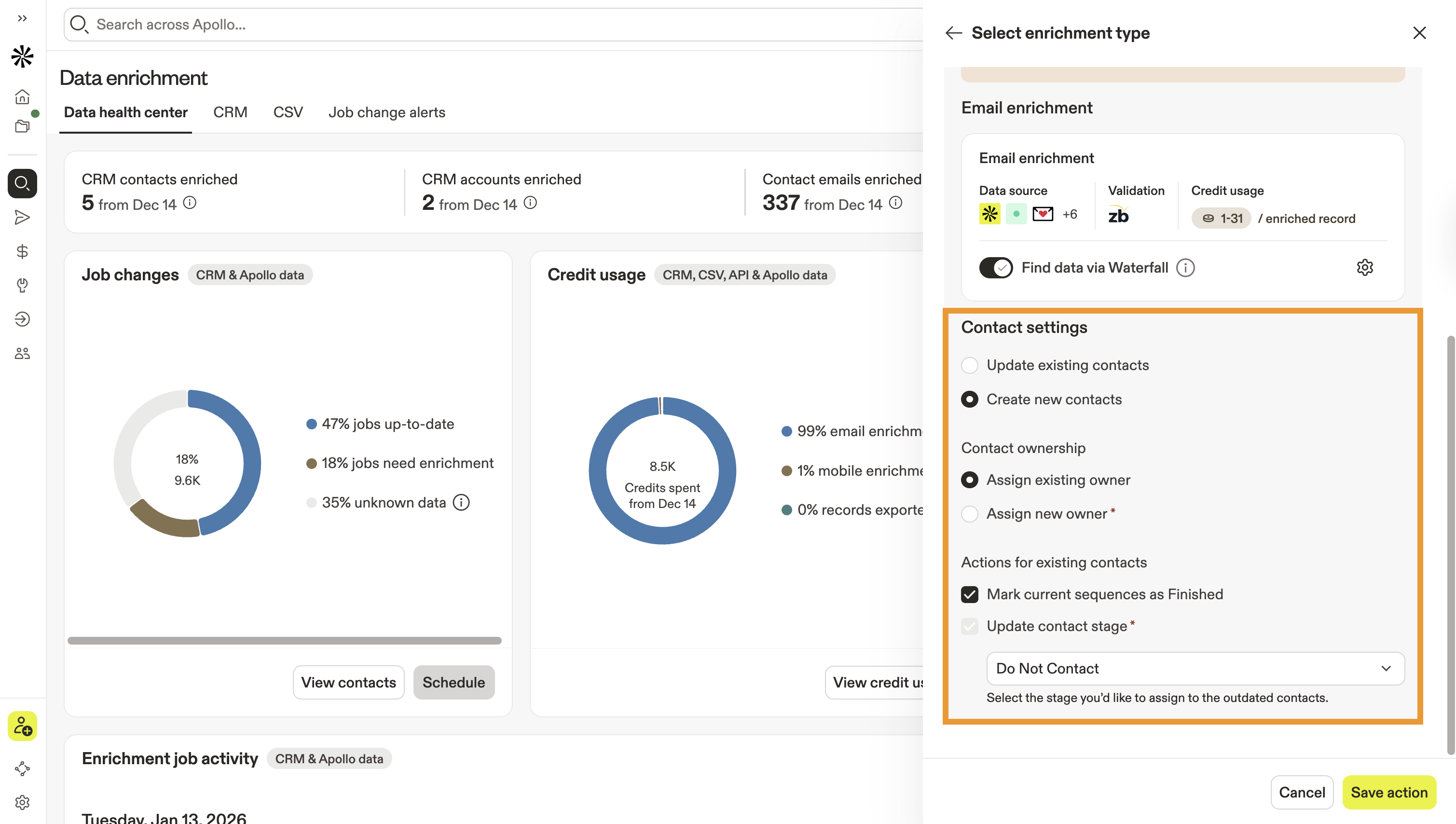Select Assign new owner radio option
1456x824 pixels.
click(x=969, y=514)
